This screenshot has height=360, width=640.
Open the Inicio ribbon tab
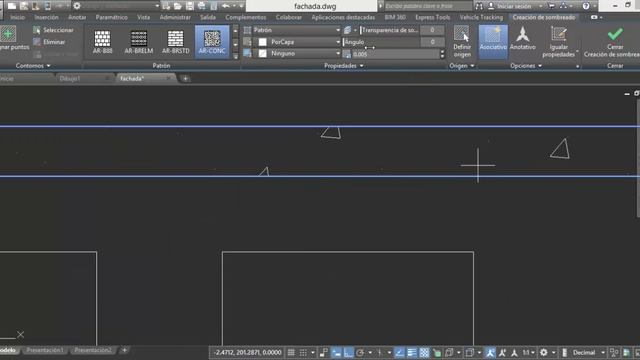(x=17, y=17)
